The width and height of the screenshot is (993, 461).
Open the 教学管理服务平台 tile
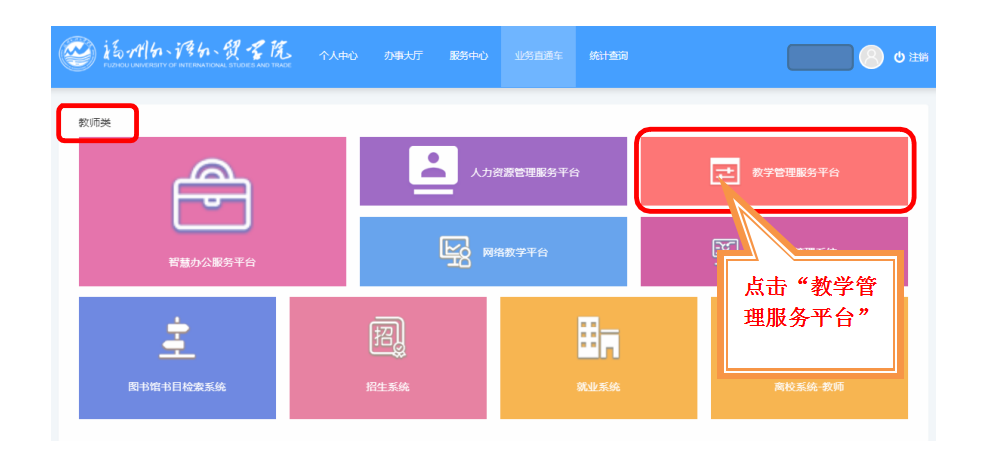775,171
